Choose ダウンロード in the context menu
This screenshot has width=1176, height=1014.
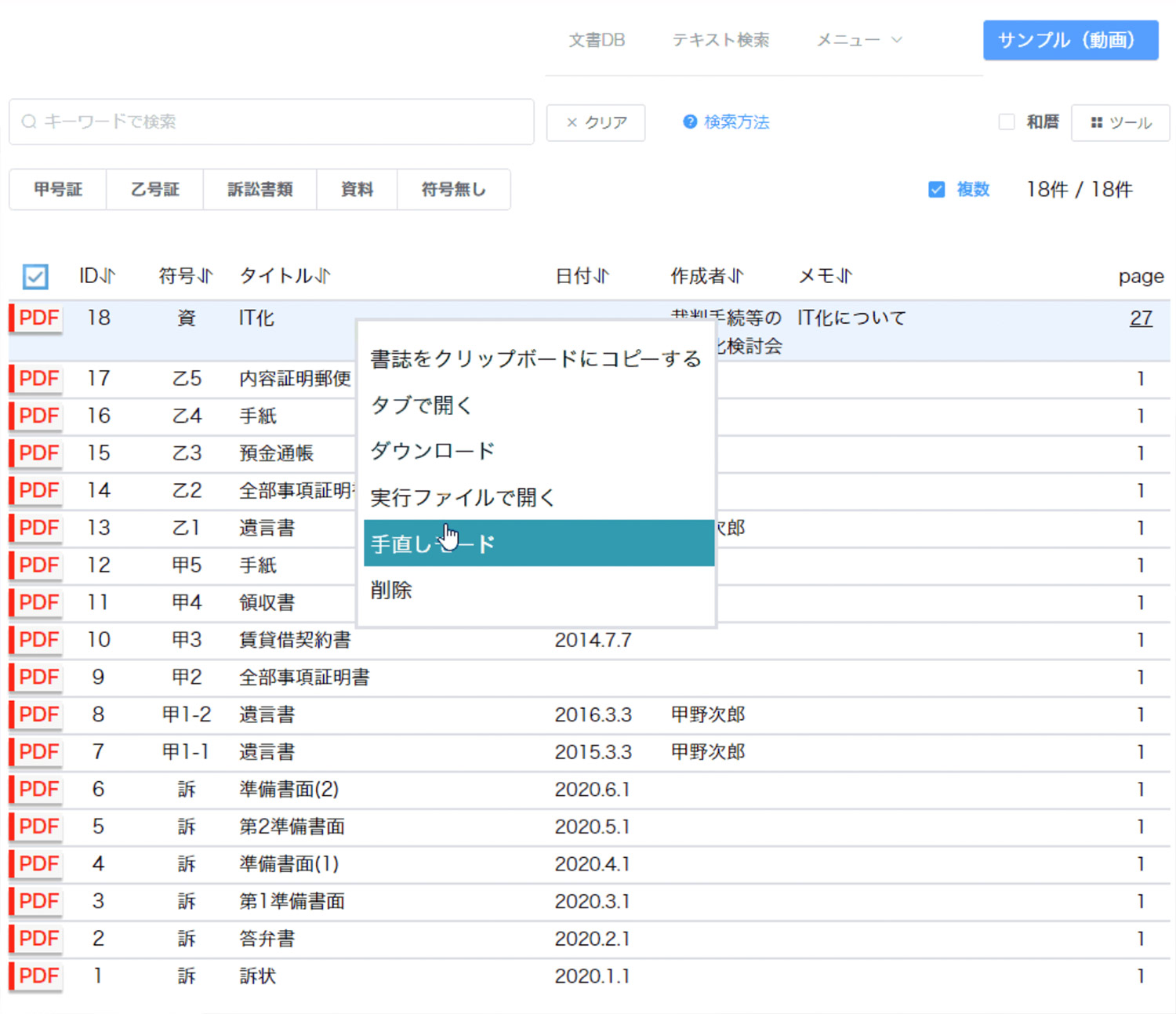(x=539, y=451)
